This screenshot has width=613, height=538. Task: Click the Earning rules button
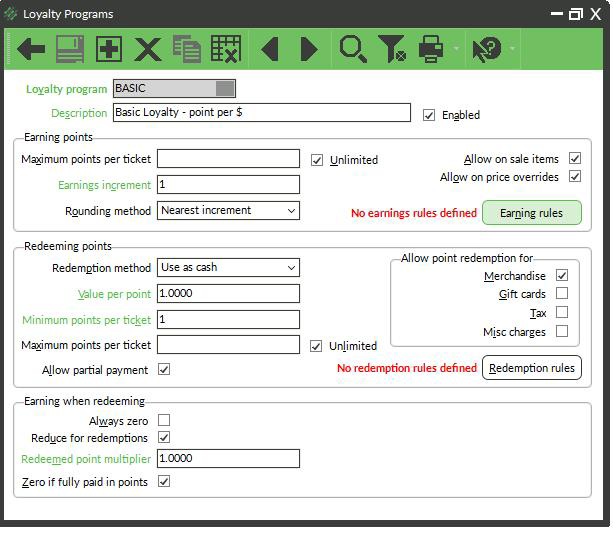tap(532, 213)
